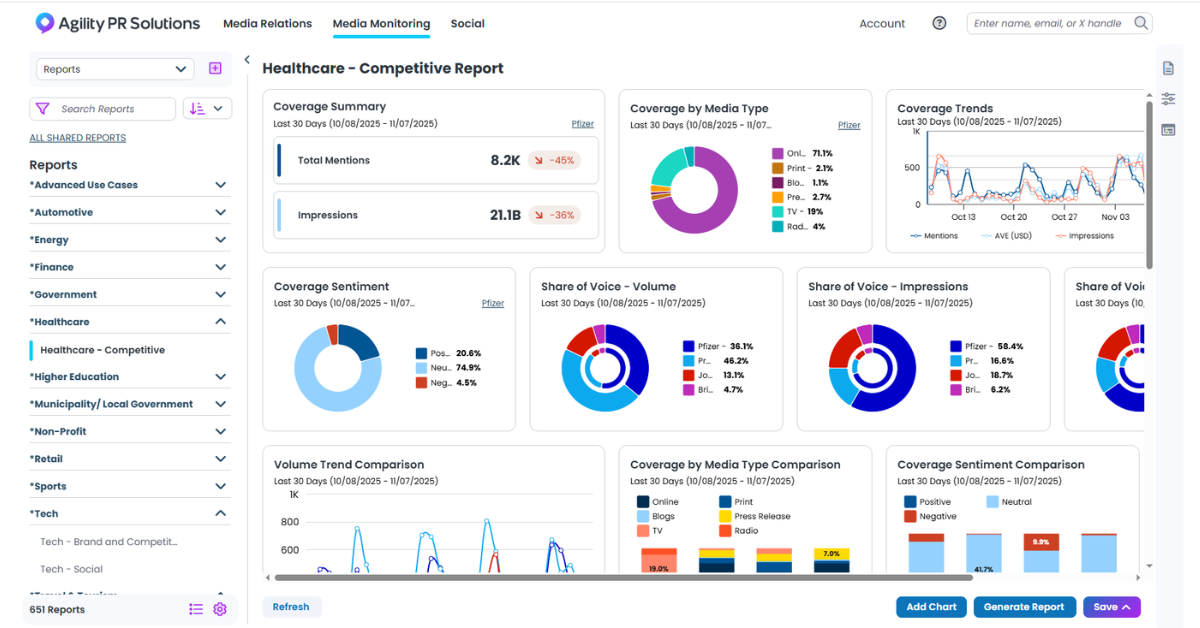1200x628 pixels.
Task: Expand the *Sports folder
Action: pos(130,487)
